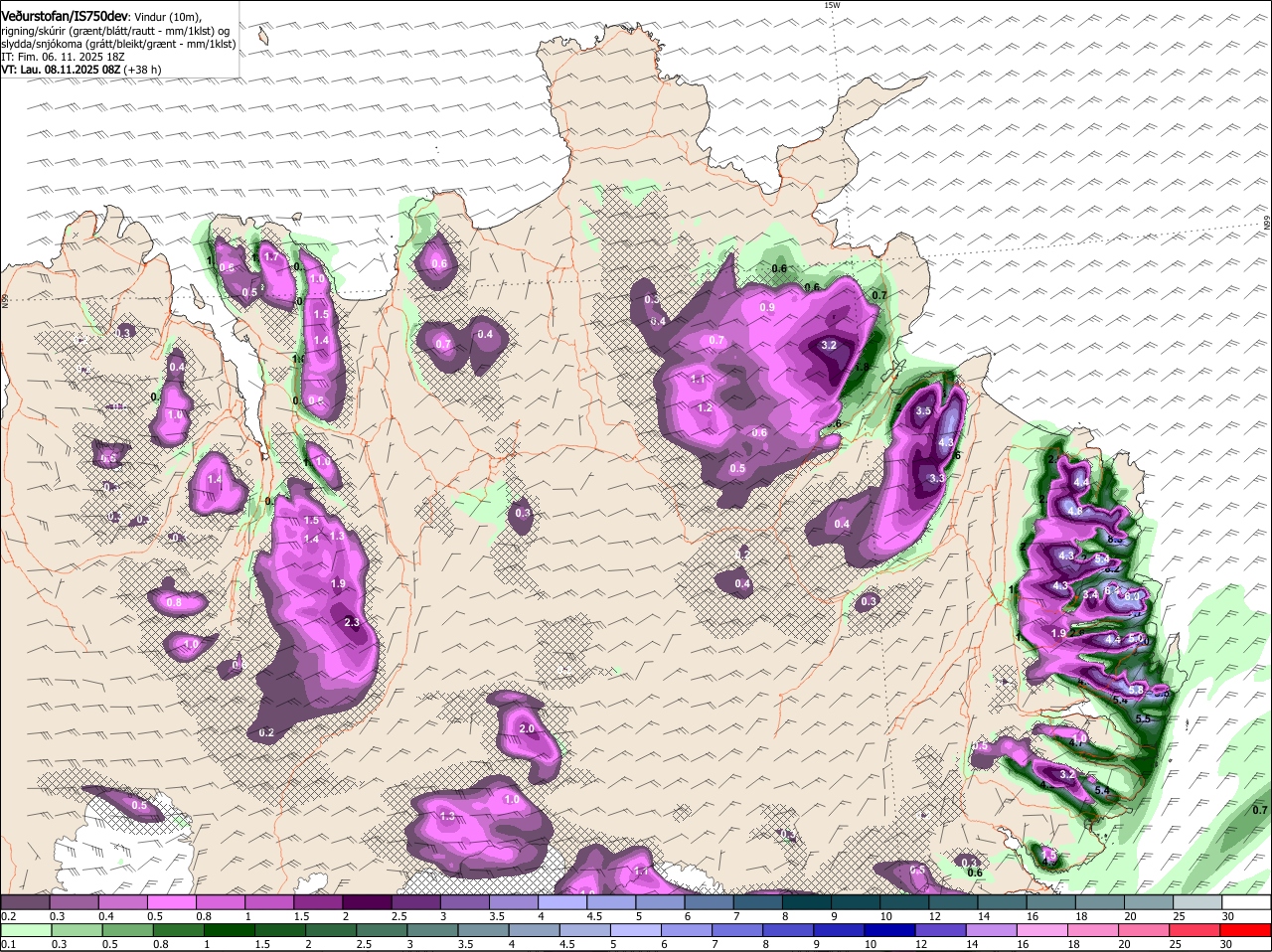Click the 25 swatch in lower legend row

(1196, 930)
